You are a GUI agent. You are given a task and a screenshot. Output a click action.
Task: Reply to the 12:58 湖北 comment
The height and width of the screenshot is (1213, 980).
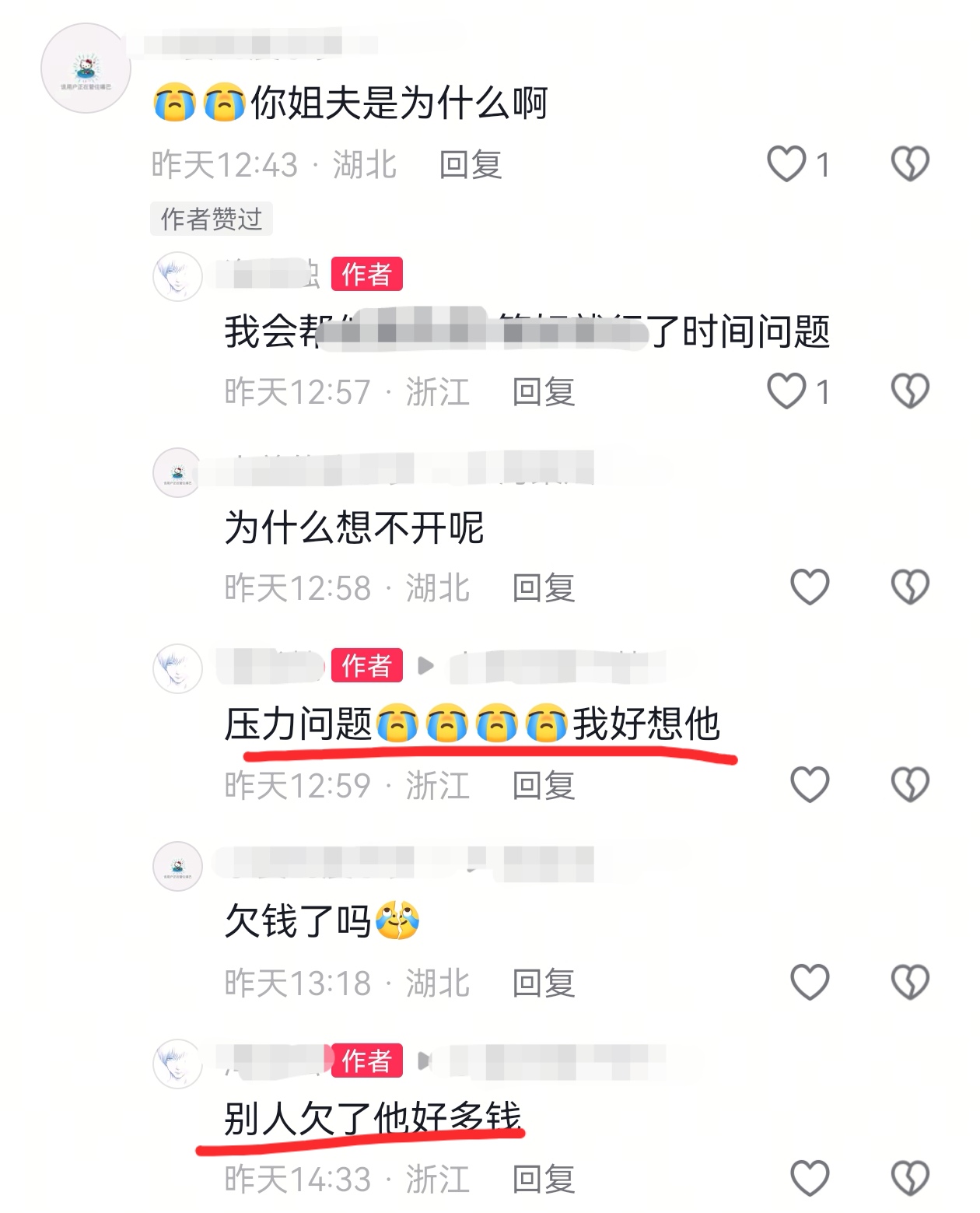coord(544,587)
